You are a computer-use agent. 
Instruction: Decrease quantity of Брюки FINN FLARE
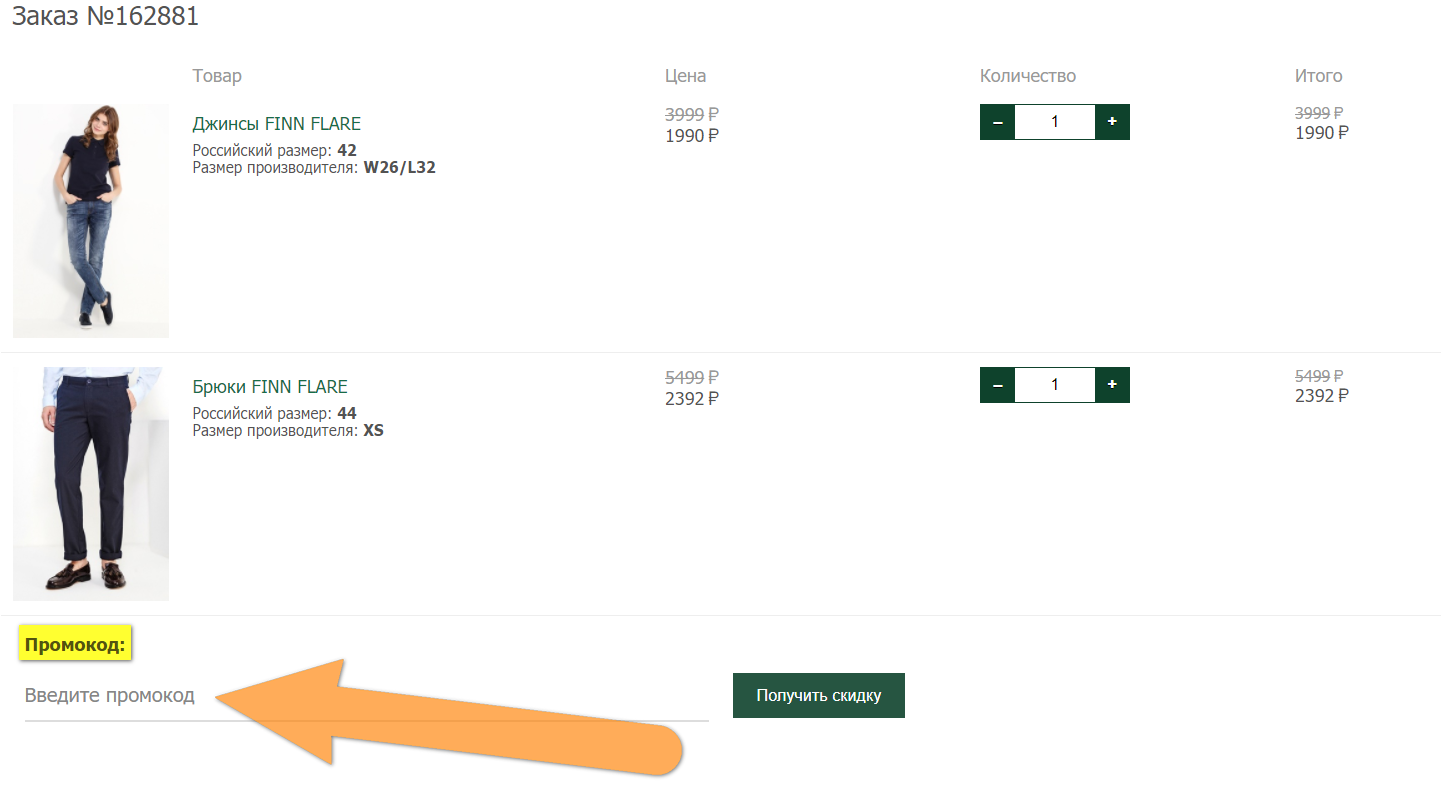(x=997, y=385)
